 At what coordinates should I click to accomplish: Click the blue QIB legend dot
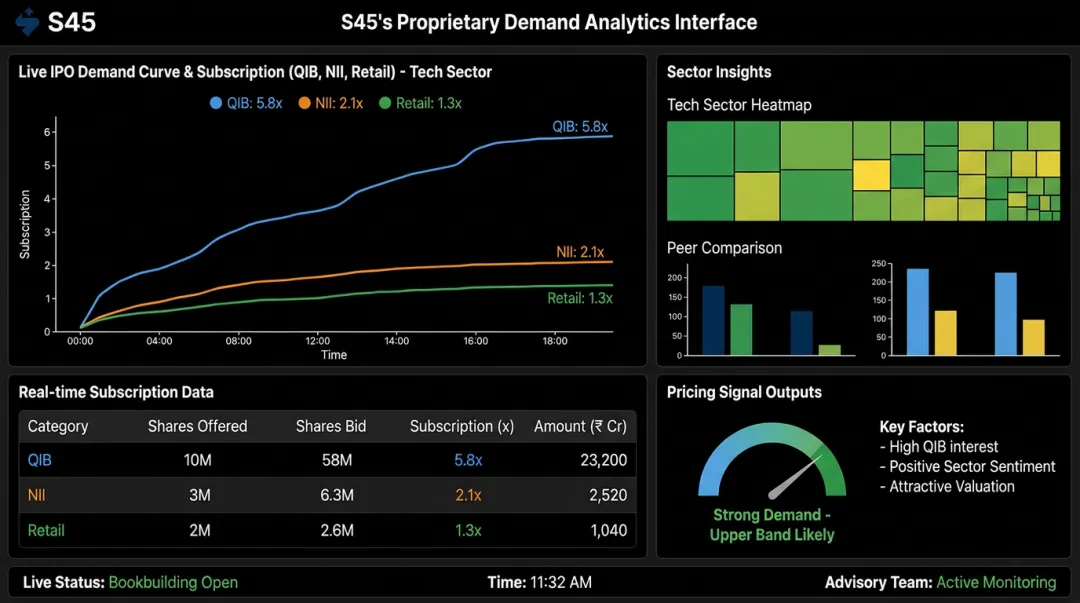point(216,103)
